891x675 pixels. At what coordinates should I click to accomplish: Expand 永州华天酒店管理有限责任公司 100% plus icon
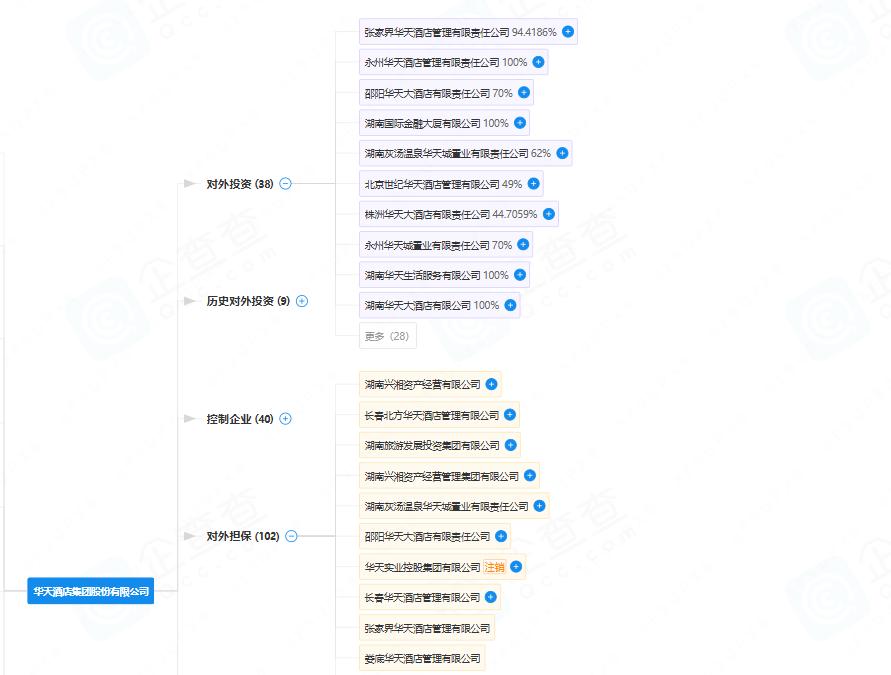click(538, 62)
